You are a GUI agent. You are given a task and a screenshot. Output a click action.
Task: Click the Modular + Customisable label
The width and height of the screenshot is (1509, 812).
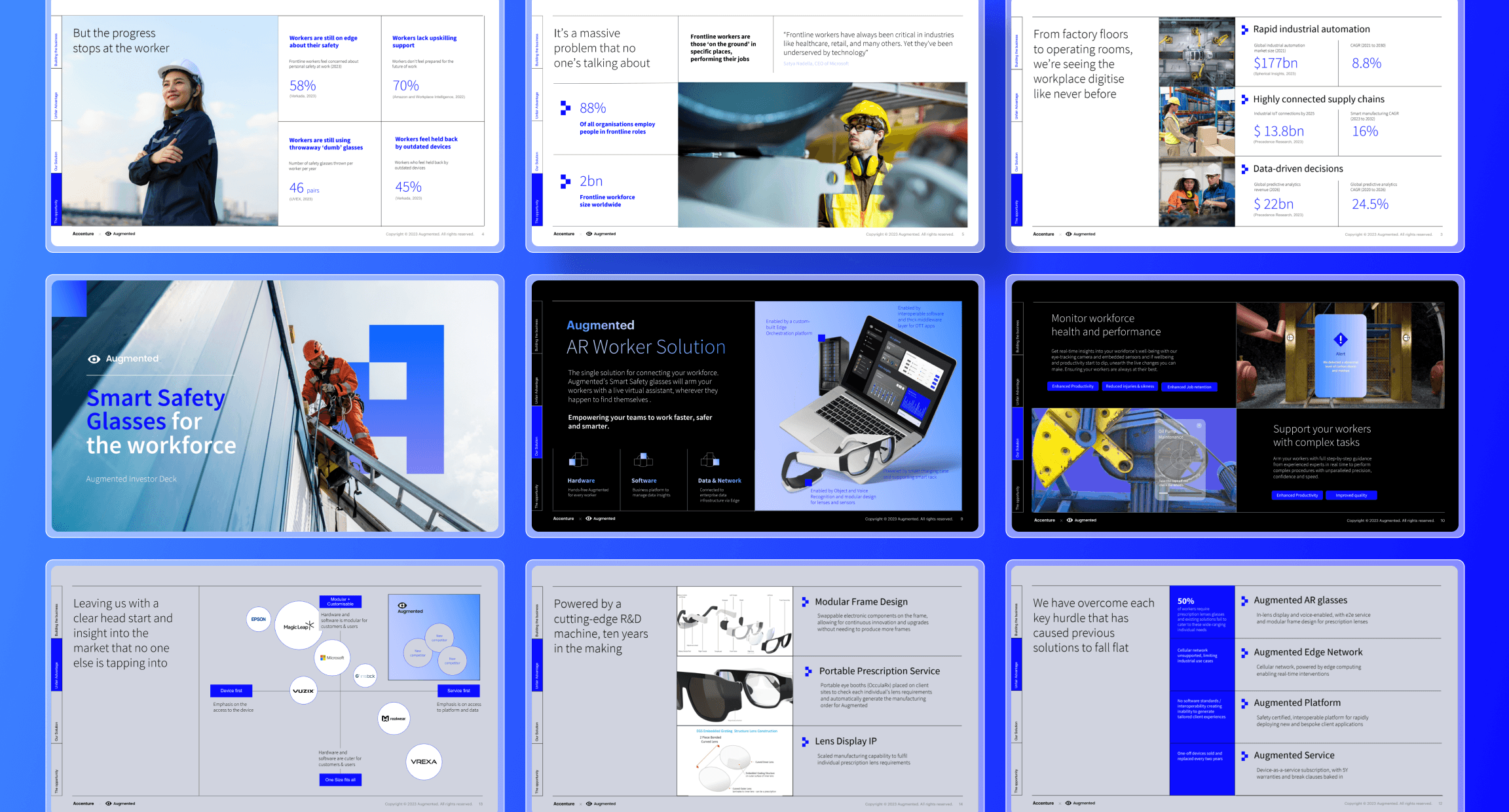click(x=340, y=601)
